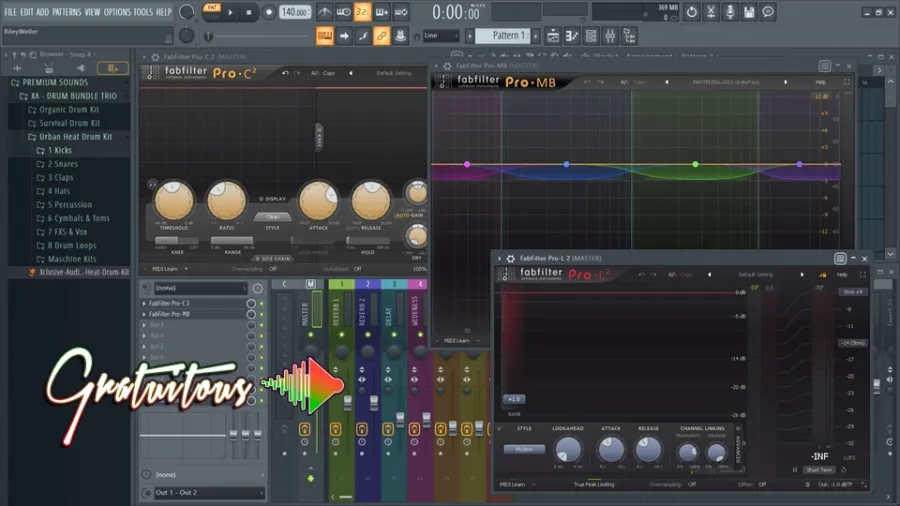Toggle FabFilter Pro-C 2 slot enable LED
Image resolution: width=900 pixels, height=506 pixels.
(x=262, y=303)
